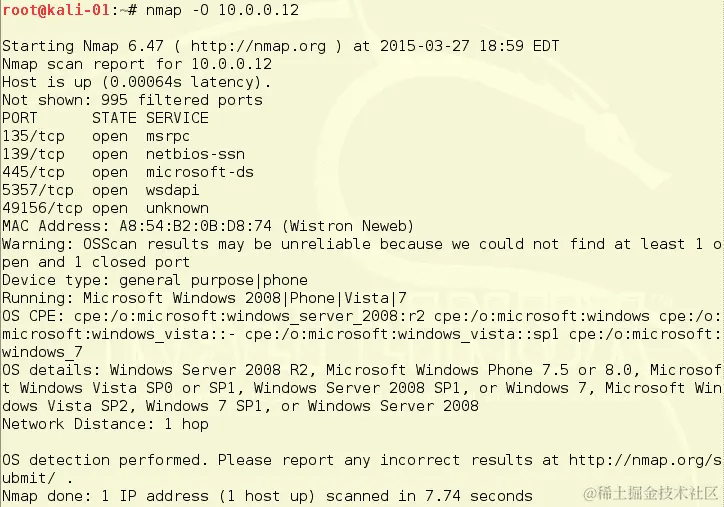
Task: Click the Wistron Neweb vendor text
Action: pos(347,226)
